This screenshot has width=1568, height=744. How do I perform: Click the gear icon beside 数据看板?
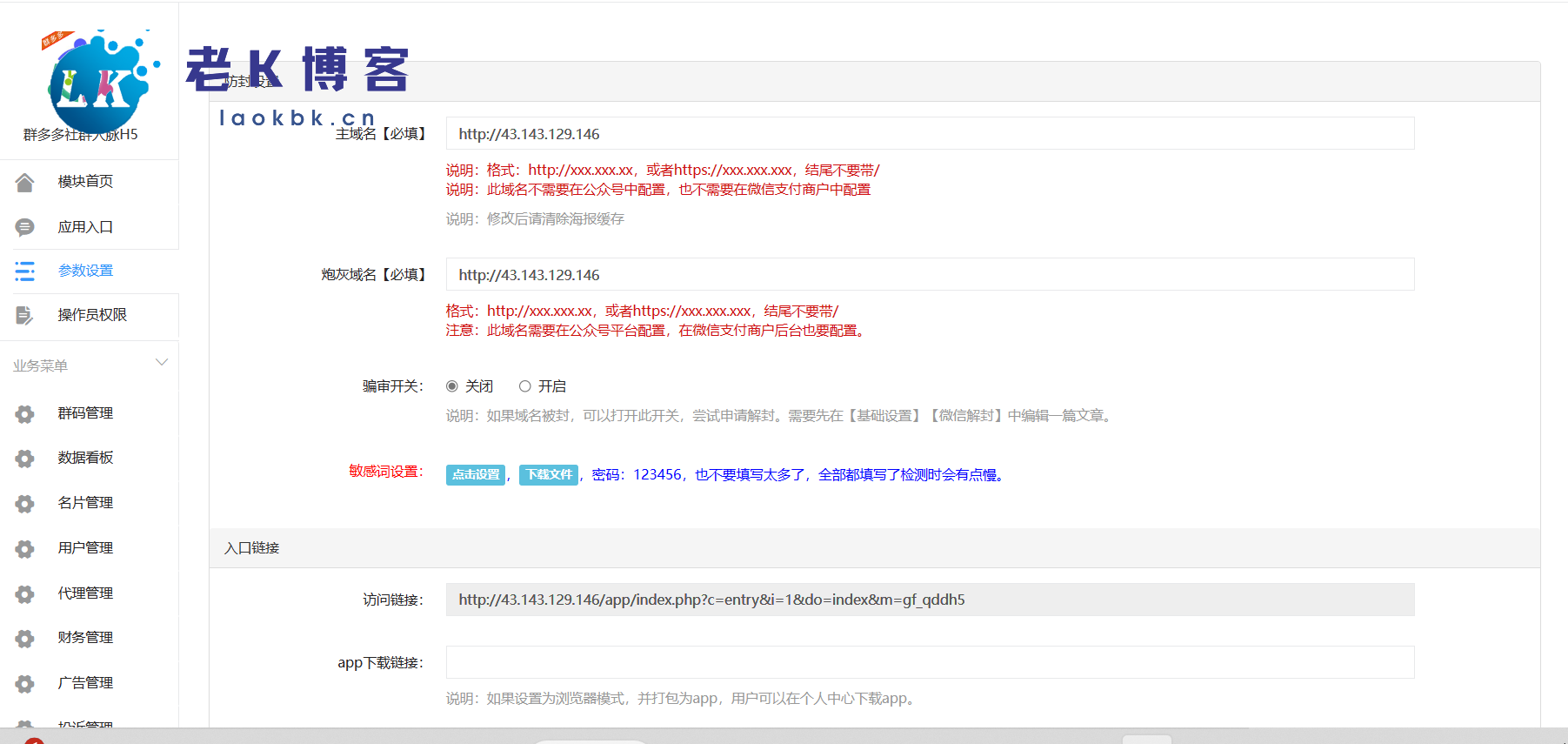pyautogui.click(x=24, y=459)
